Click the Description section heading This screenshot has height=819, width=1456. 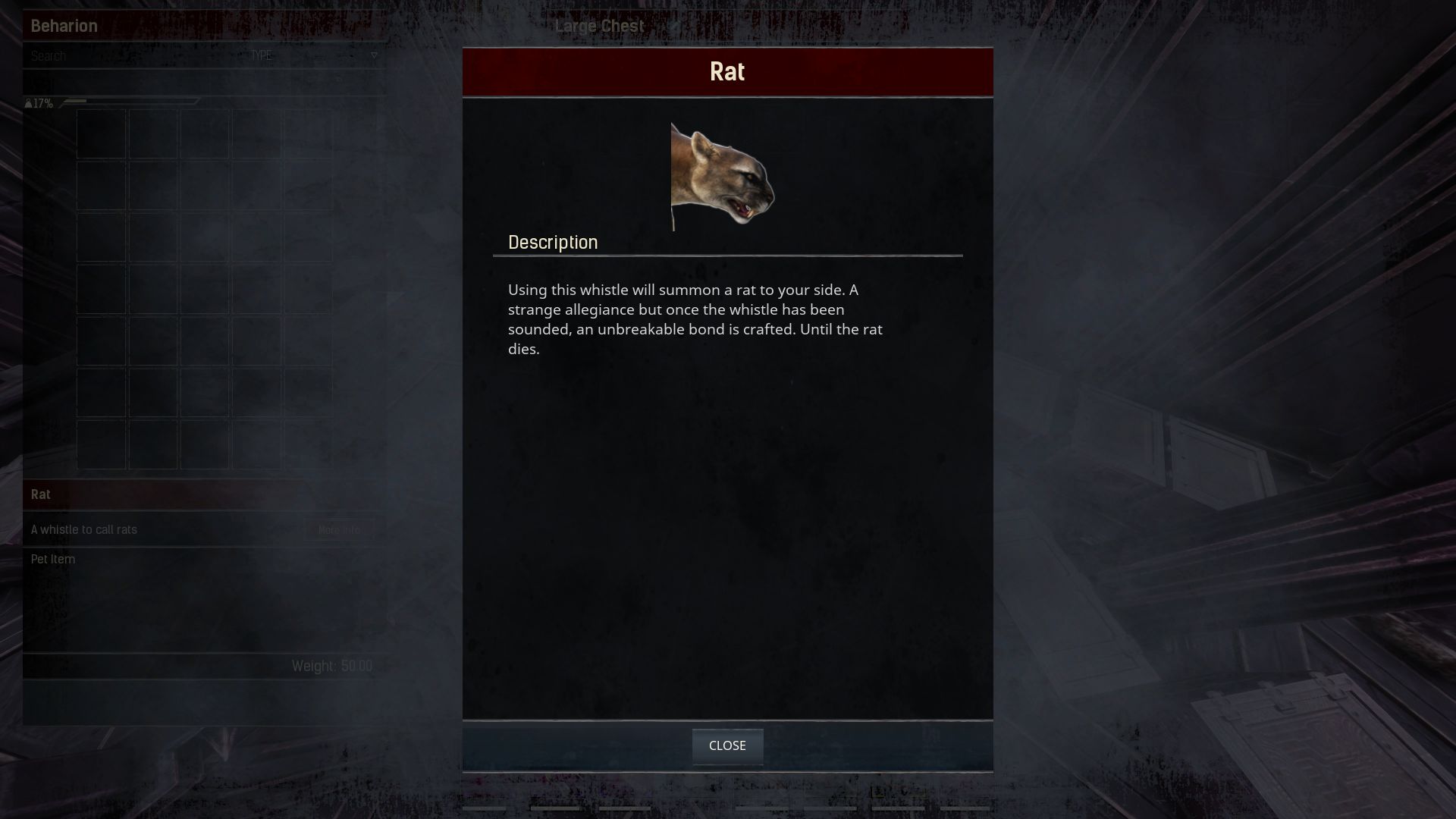(553, 243)
